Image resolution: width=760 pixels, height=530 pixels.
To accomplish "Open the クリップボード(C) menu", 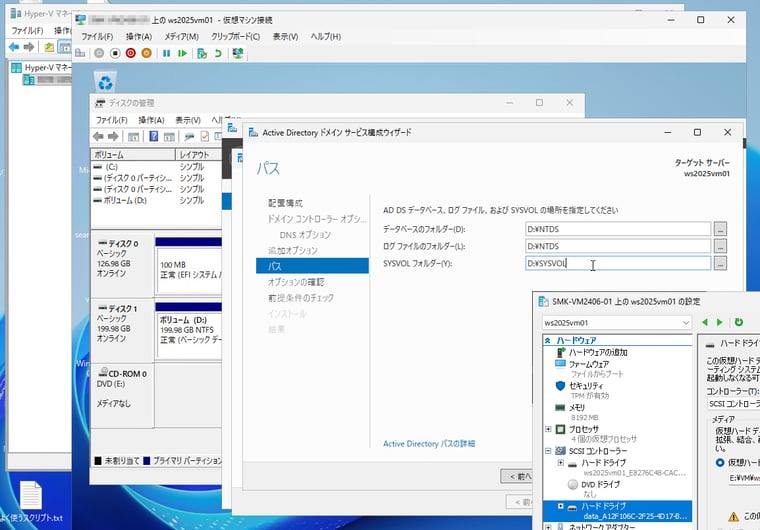I will coord(234,36).
